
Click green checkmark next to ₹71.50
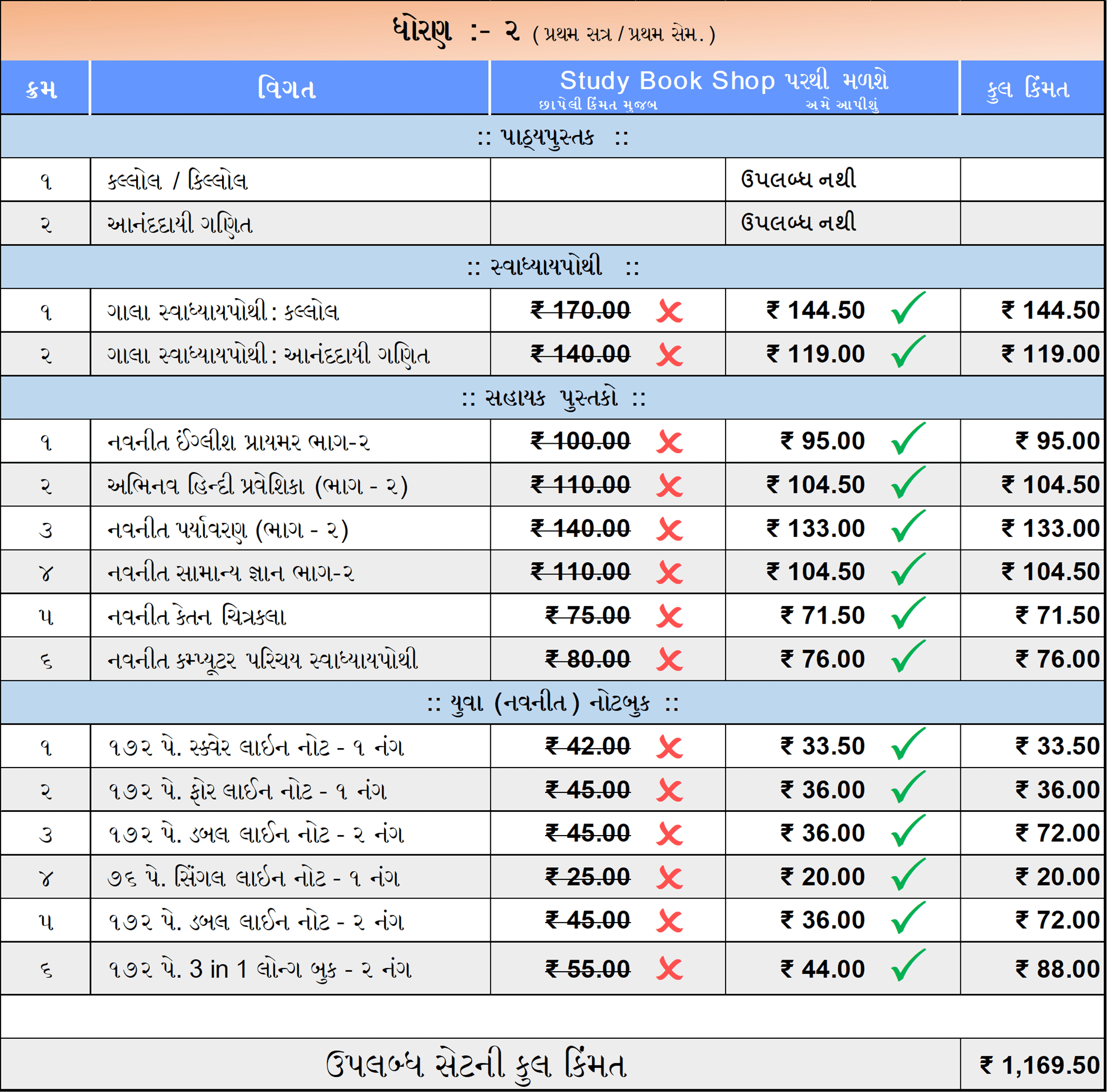[x=908, y=613]
